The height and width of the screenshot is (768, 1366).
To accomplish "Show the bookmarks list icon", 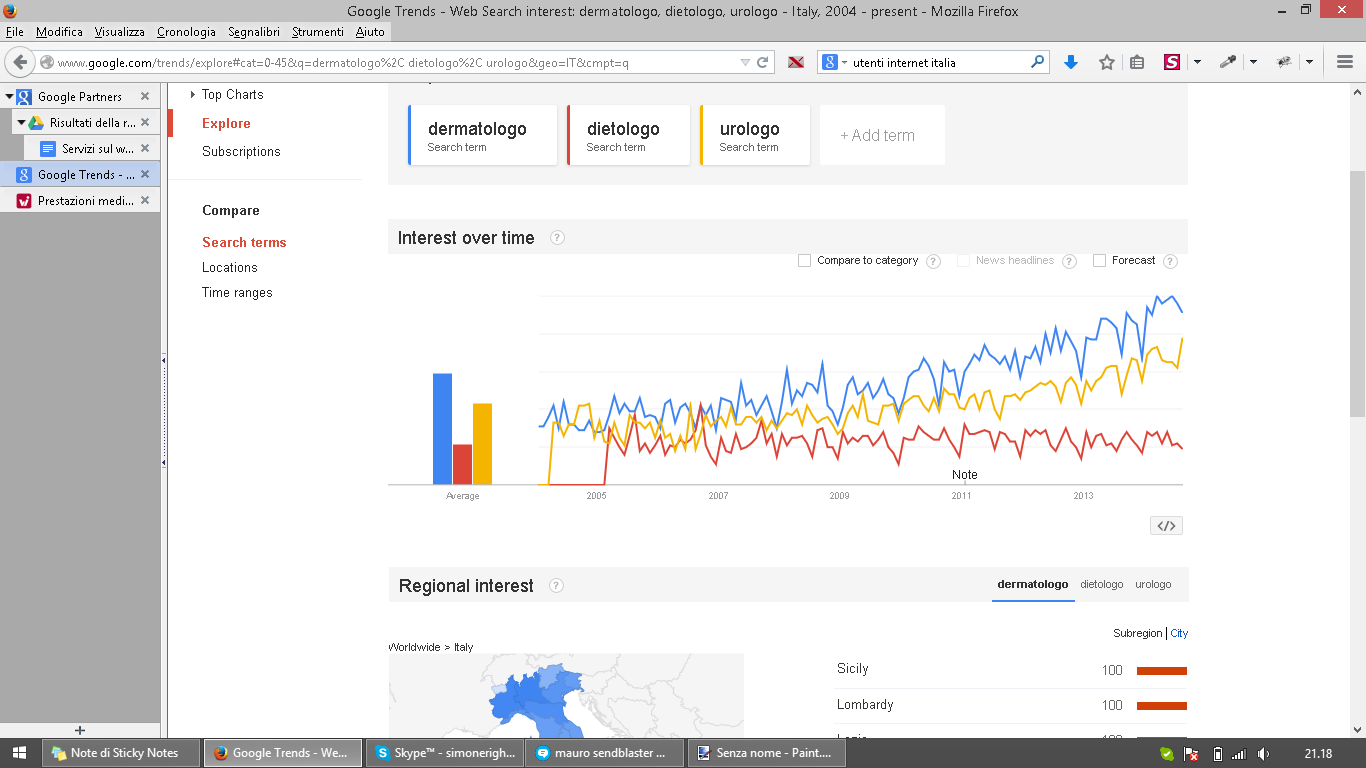I will click(1137, 62).
